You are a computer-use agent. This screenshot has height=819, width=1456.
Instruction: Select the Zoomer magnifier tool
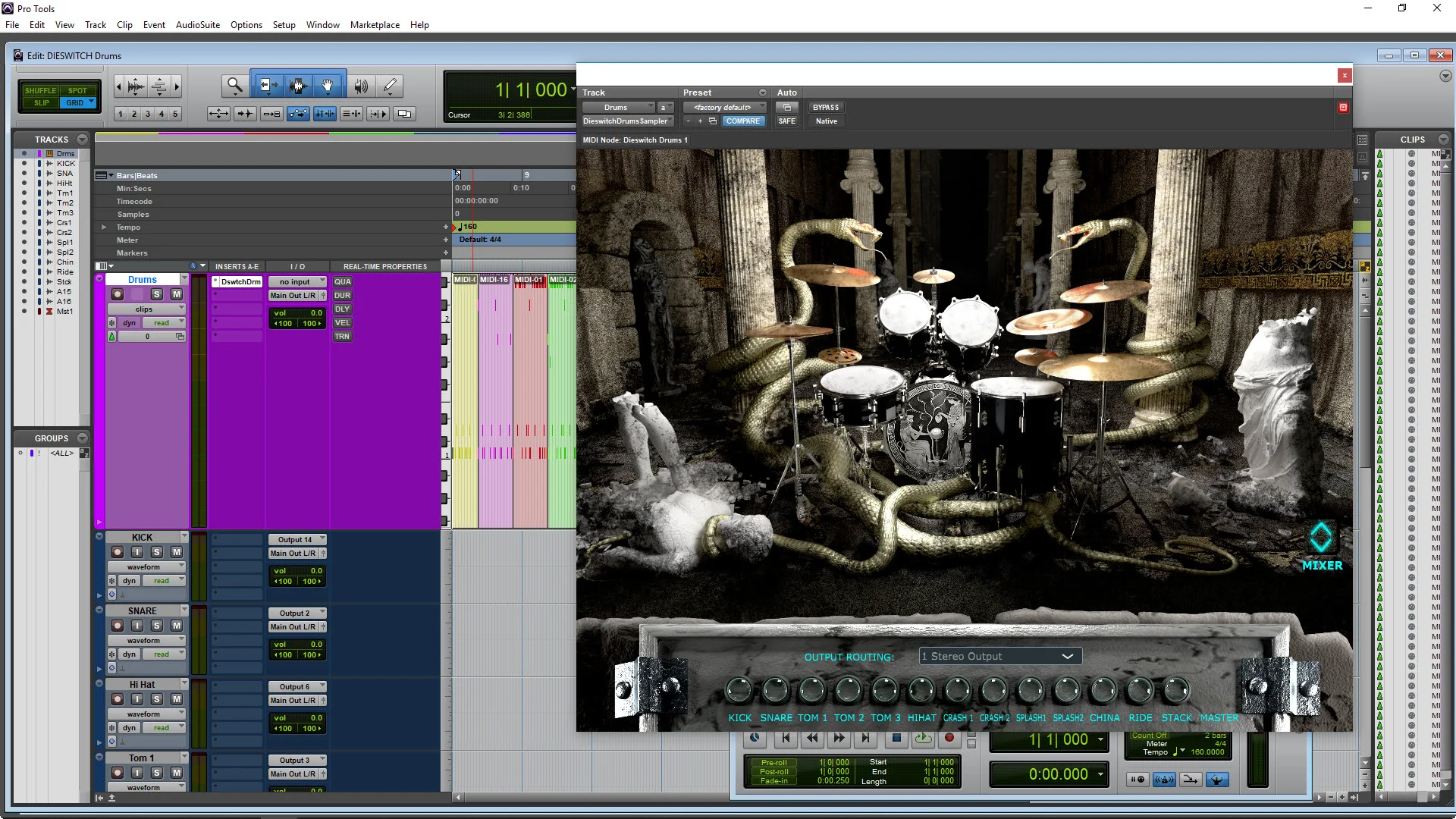[x=235, y=86]
